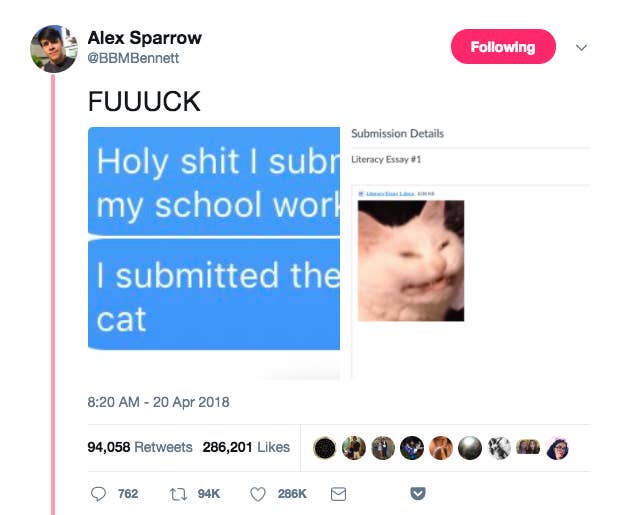Open the first liker's dark circular avatar
624x515 pixels.
click(324, 448)
